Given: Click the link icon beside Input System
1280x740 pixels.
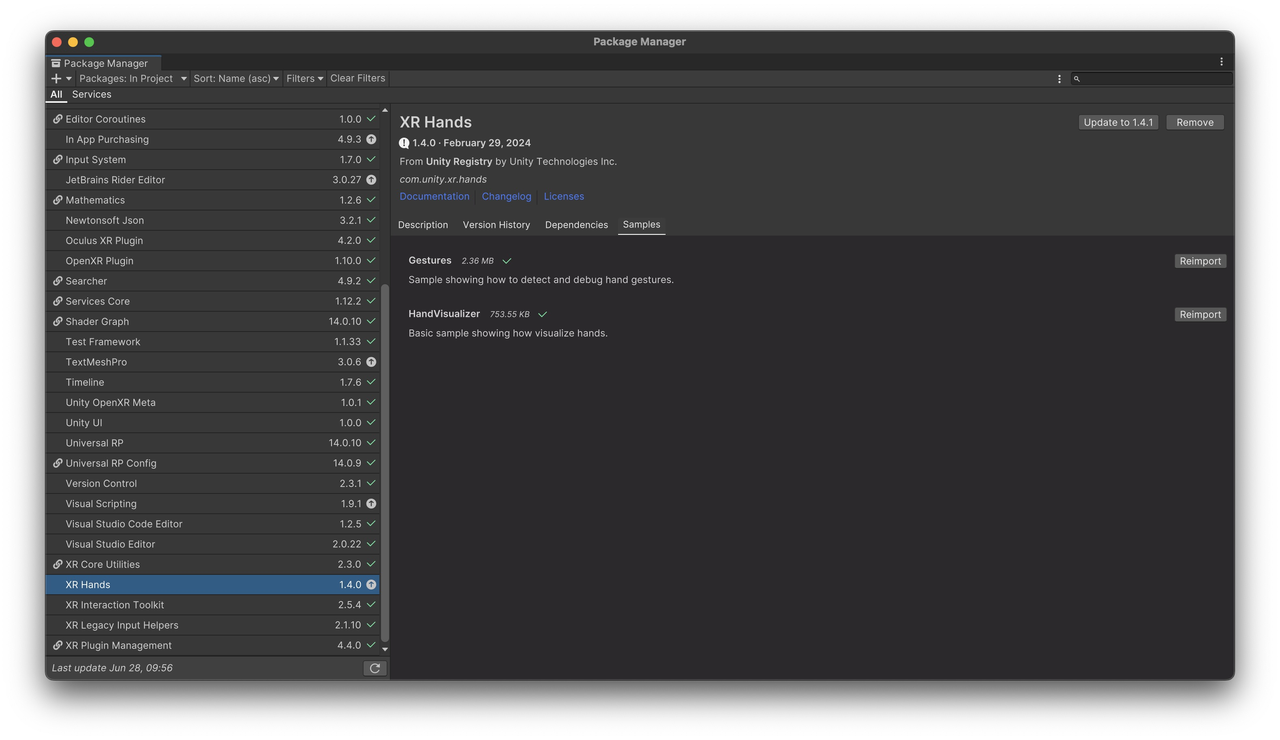Looking at the screenshot, I should coord(57,160).
